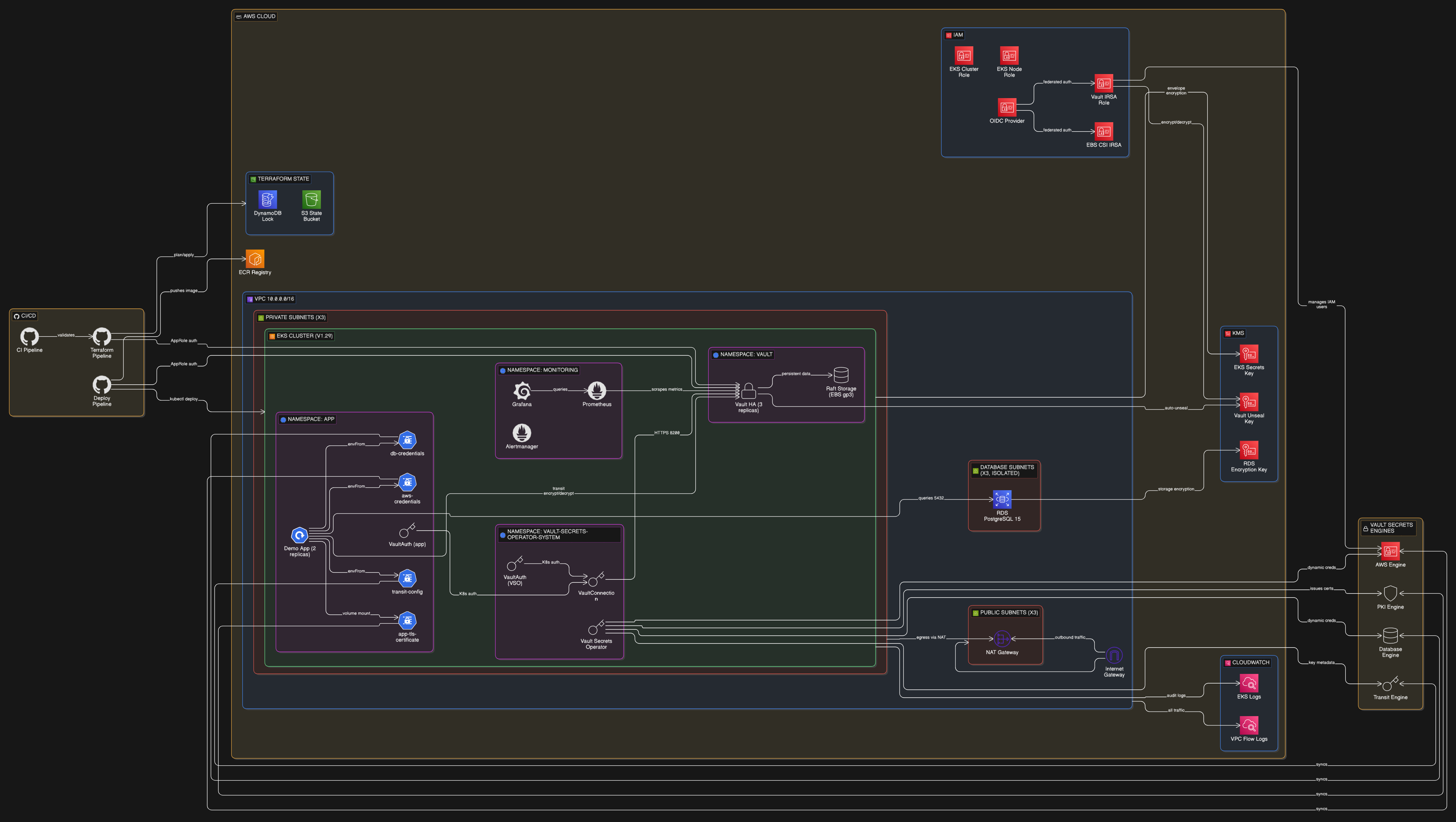Click the EKS Logs CloudWatch icon
Screen dimensions: 1456x822
pyautogui.click(x=1249, y=683)
